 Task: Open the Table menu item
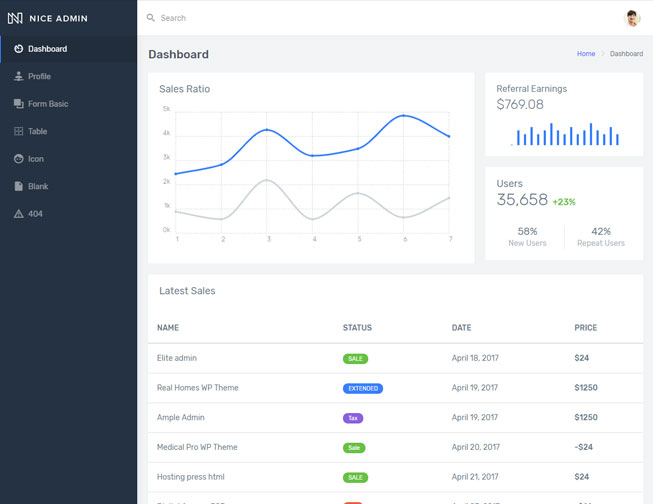[x=38, y=131]
